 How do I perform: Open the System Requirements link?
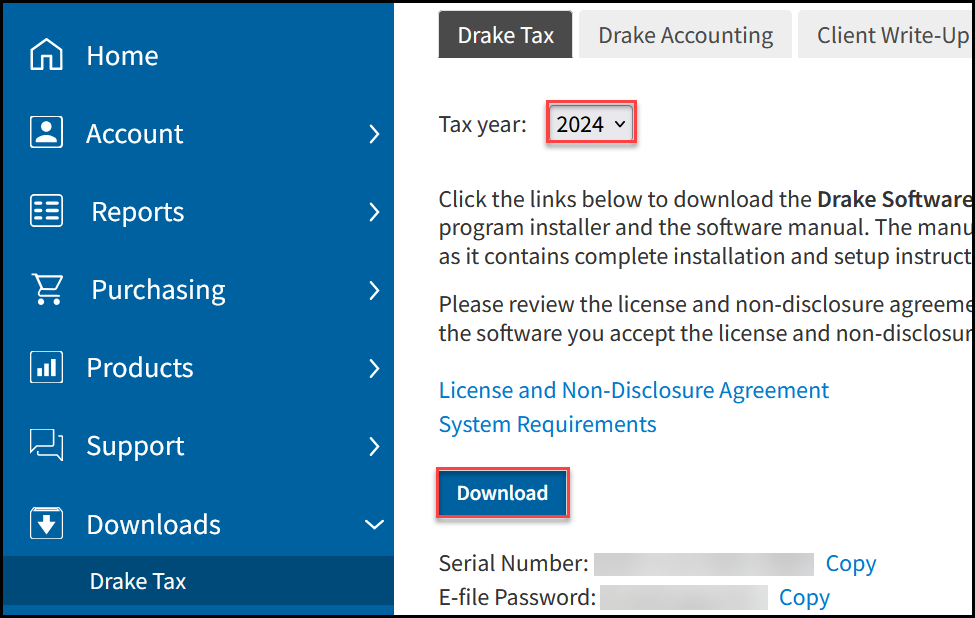[x=547, y=425]
